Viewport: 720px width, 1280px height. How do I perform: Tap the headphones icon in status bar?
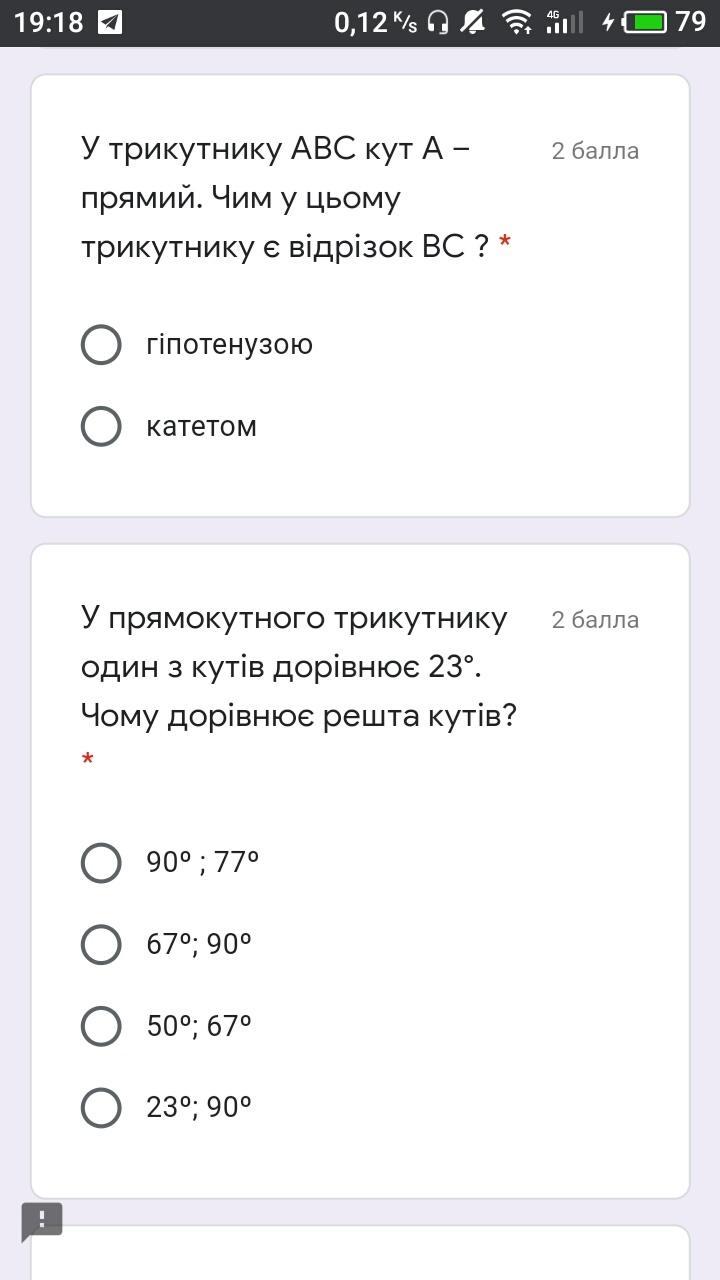pos(437,22)
